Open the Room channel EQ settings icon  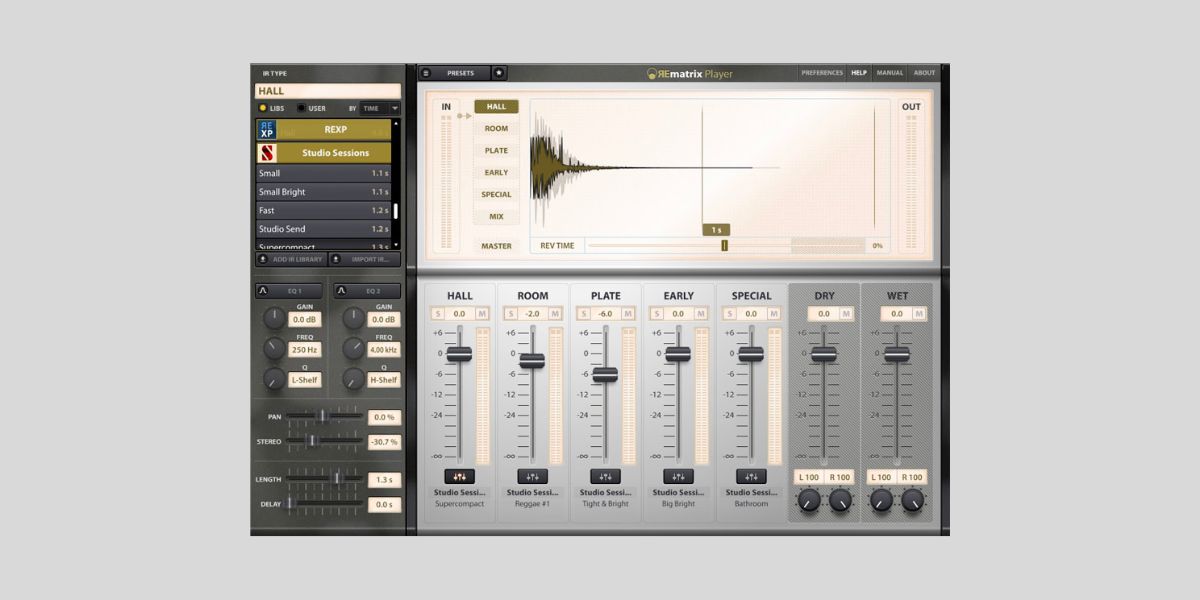click(533, 477)
